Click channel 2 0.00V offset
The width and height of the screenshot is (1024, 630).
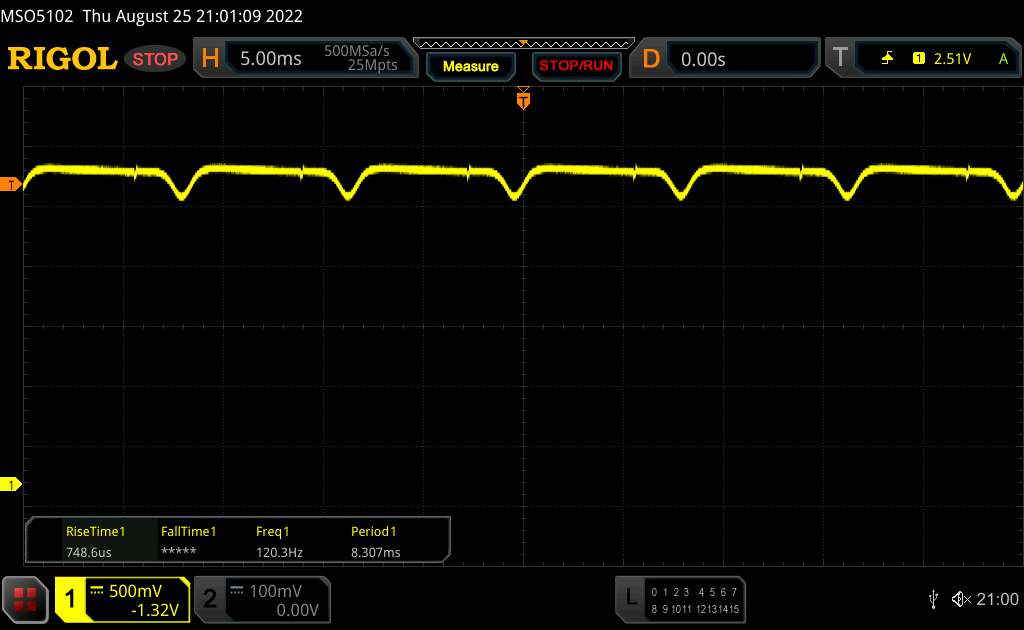pos(297,610)
